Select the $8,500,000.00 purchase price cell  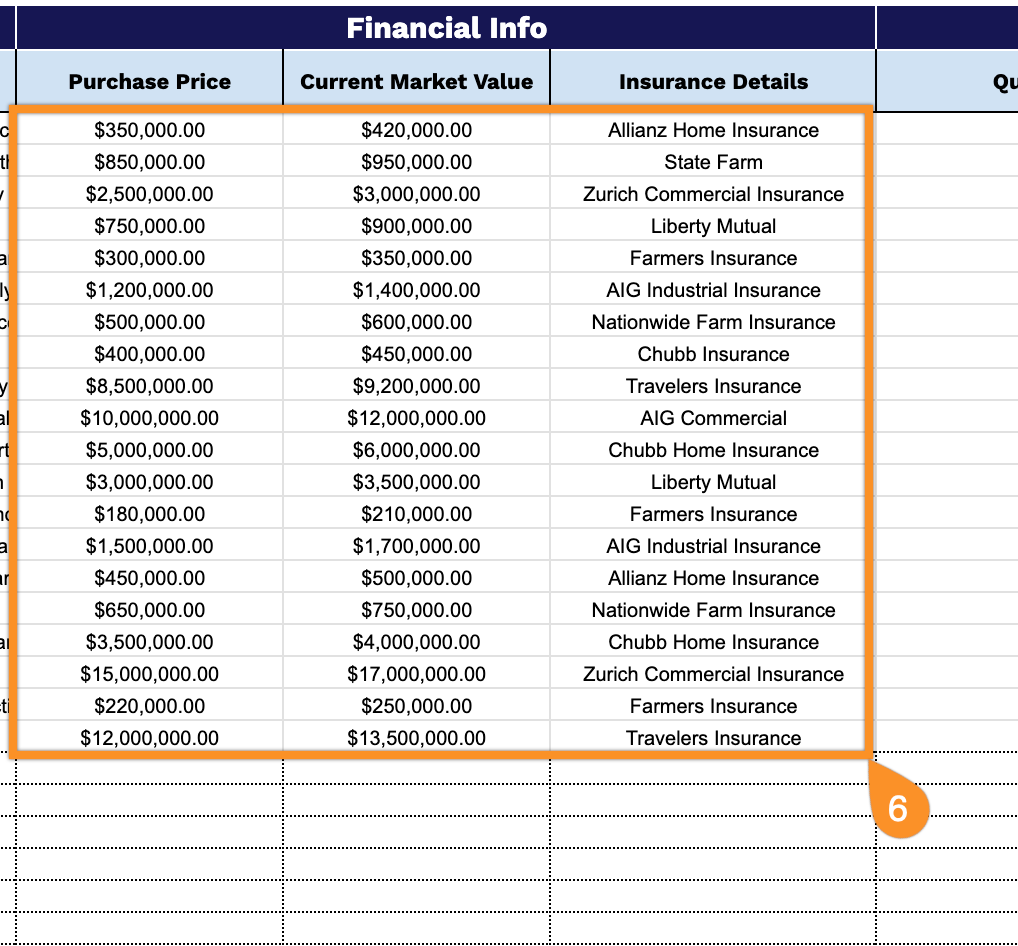[x=150, y=386]
